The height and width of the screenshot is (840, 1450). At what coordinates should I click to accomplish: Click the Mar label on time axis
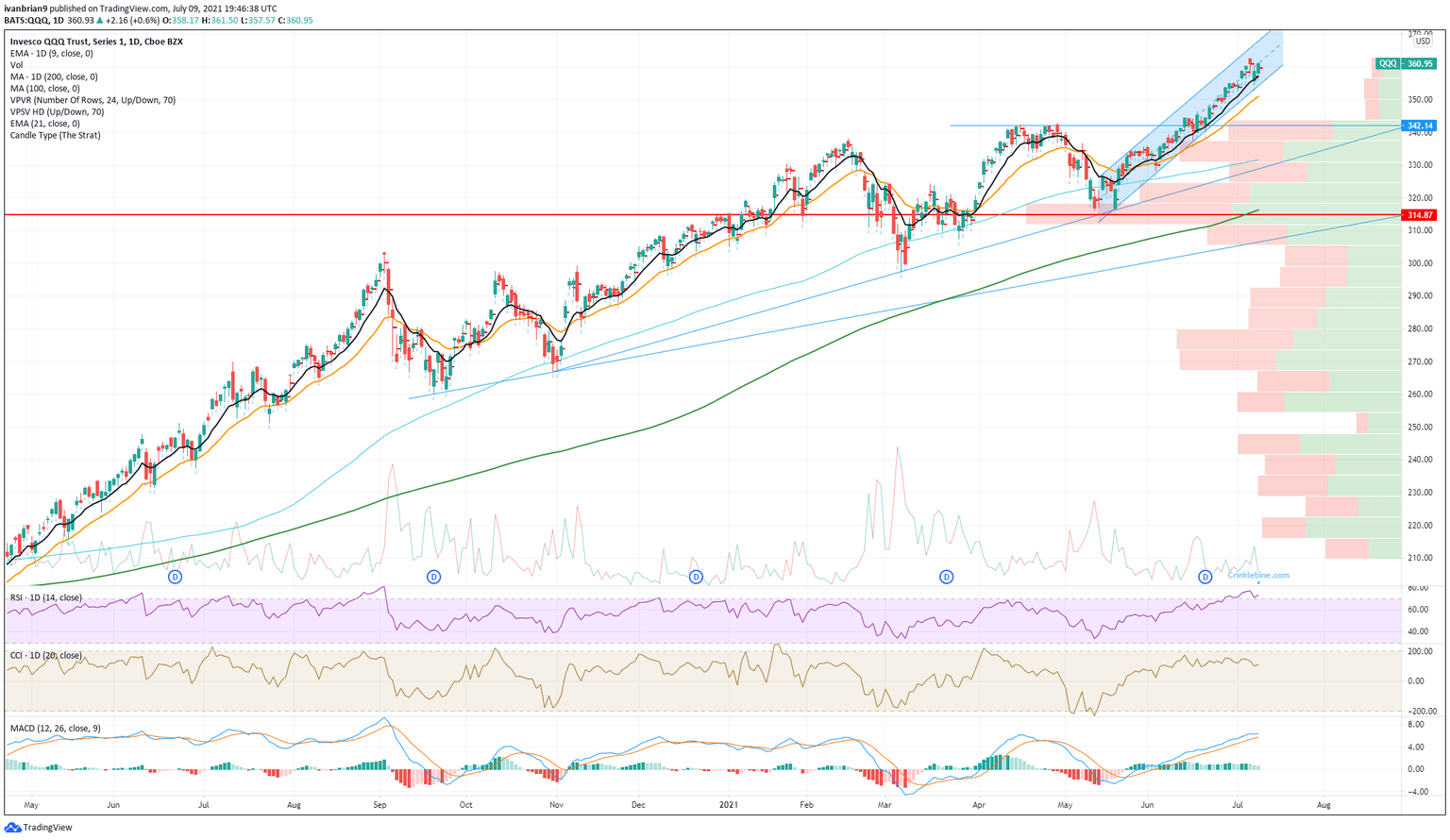click(x=885, y=805)
